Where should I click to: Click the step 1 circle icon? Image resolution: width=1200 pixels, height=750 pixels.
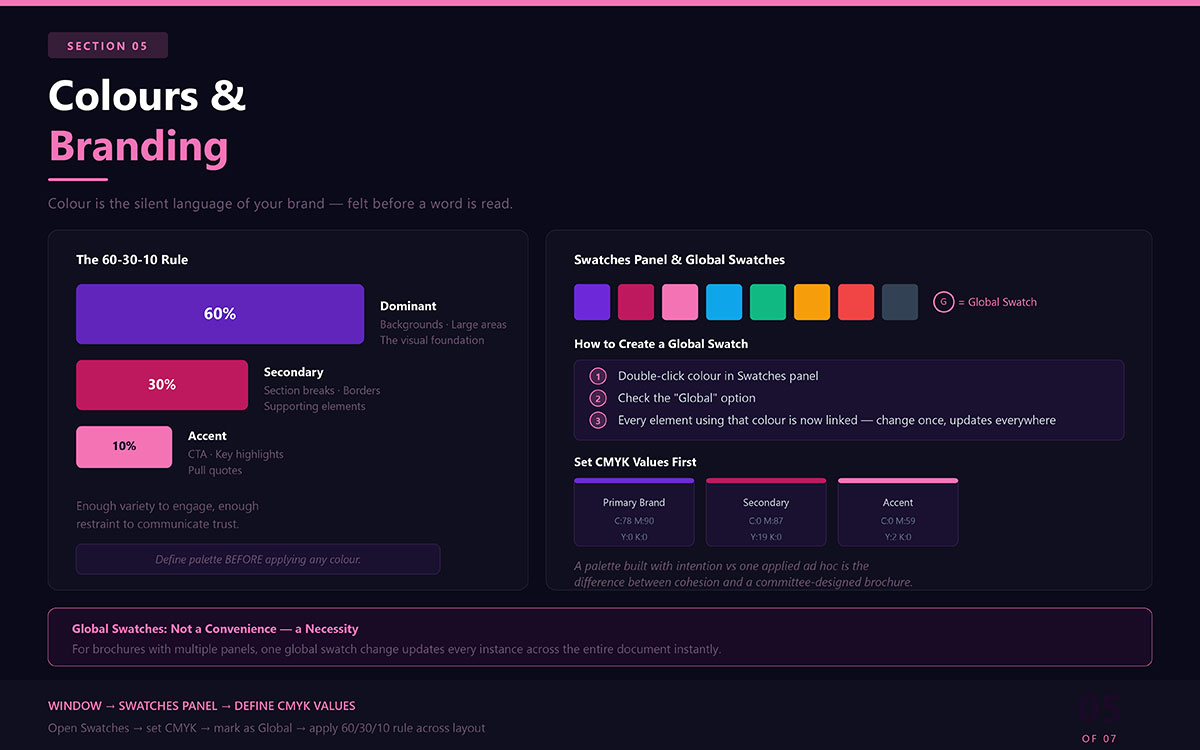(x=598, y=376)
